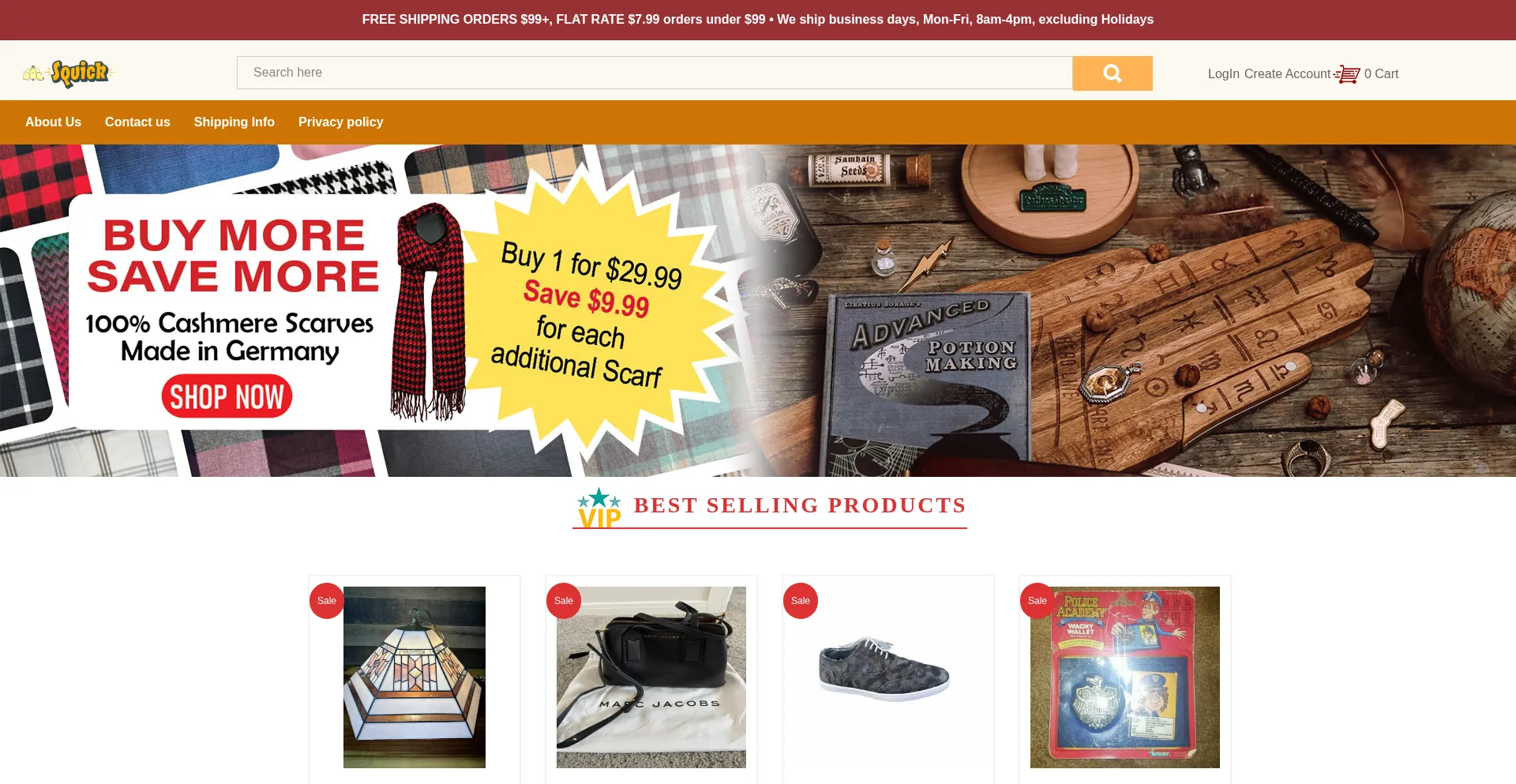Click the LogIn link
Screen dimensions: 1516x784
[1223, 74]
